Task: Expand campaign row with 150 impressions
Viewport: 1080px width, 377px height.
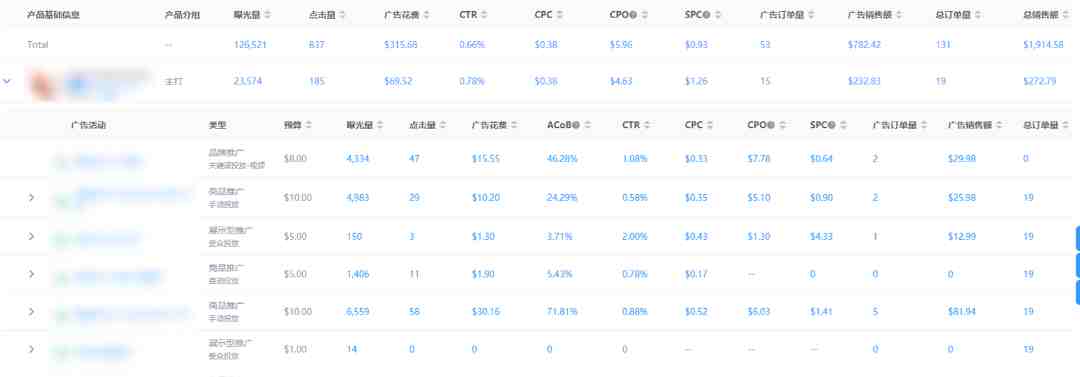Action: pos(31,236)
